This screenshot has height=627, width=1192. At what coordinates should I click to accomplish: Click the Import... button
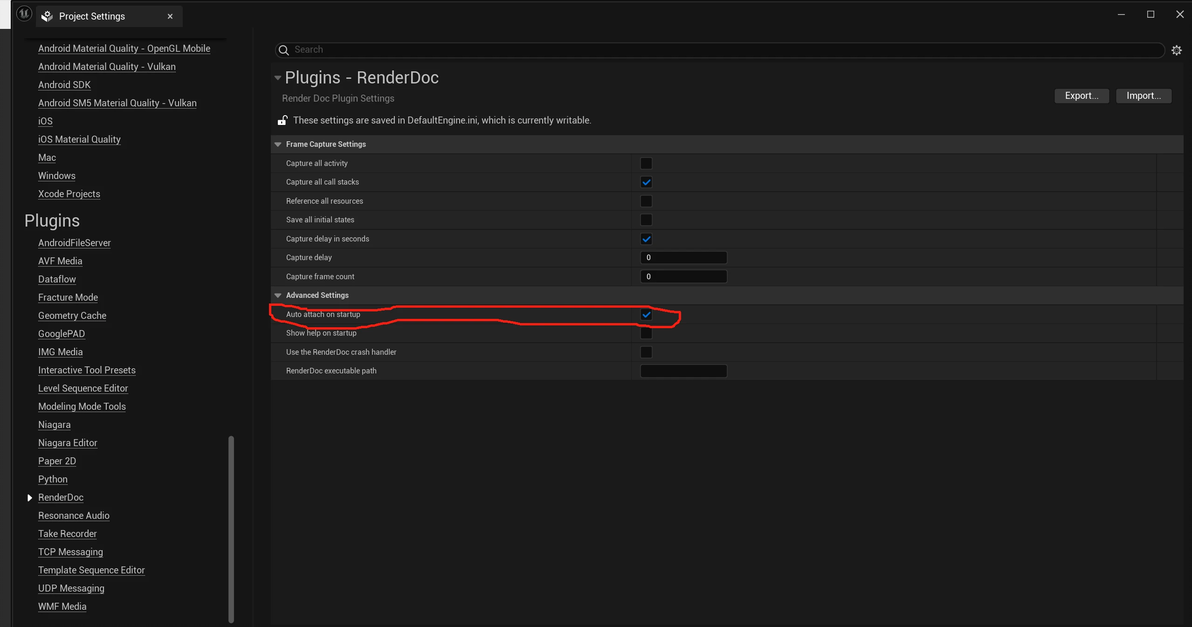(x=1143, y=96)
